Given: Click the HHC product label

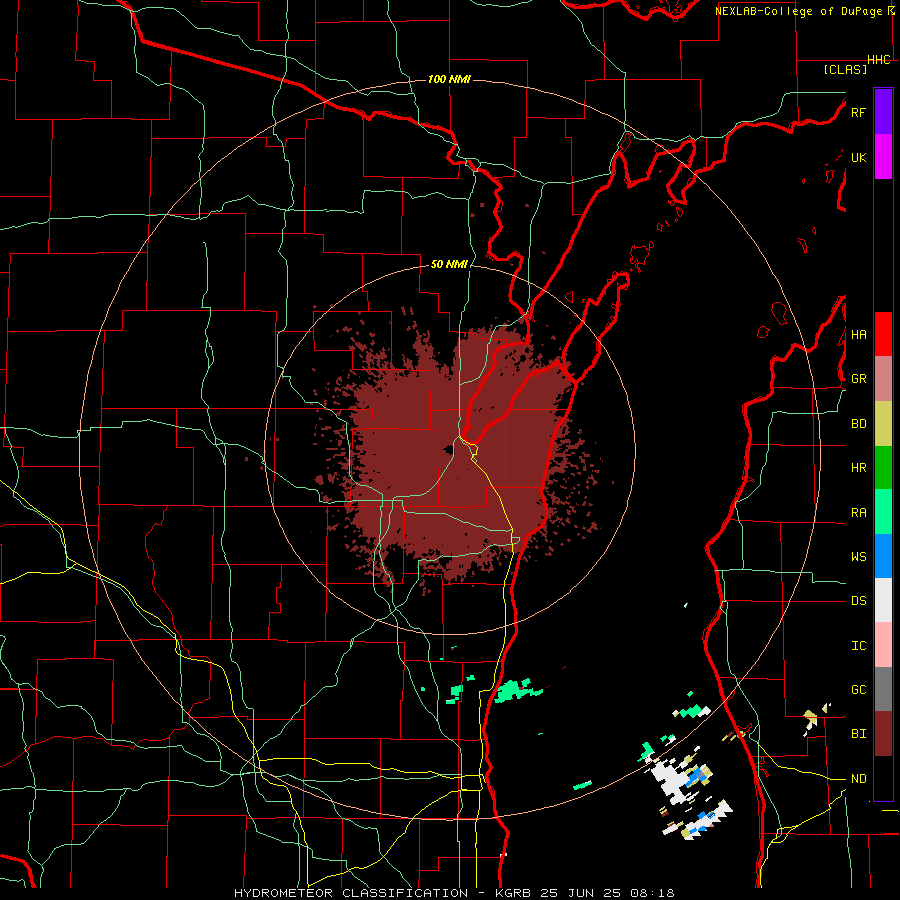Looking at the screenshot, I should [x=879, y=60].
